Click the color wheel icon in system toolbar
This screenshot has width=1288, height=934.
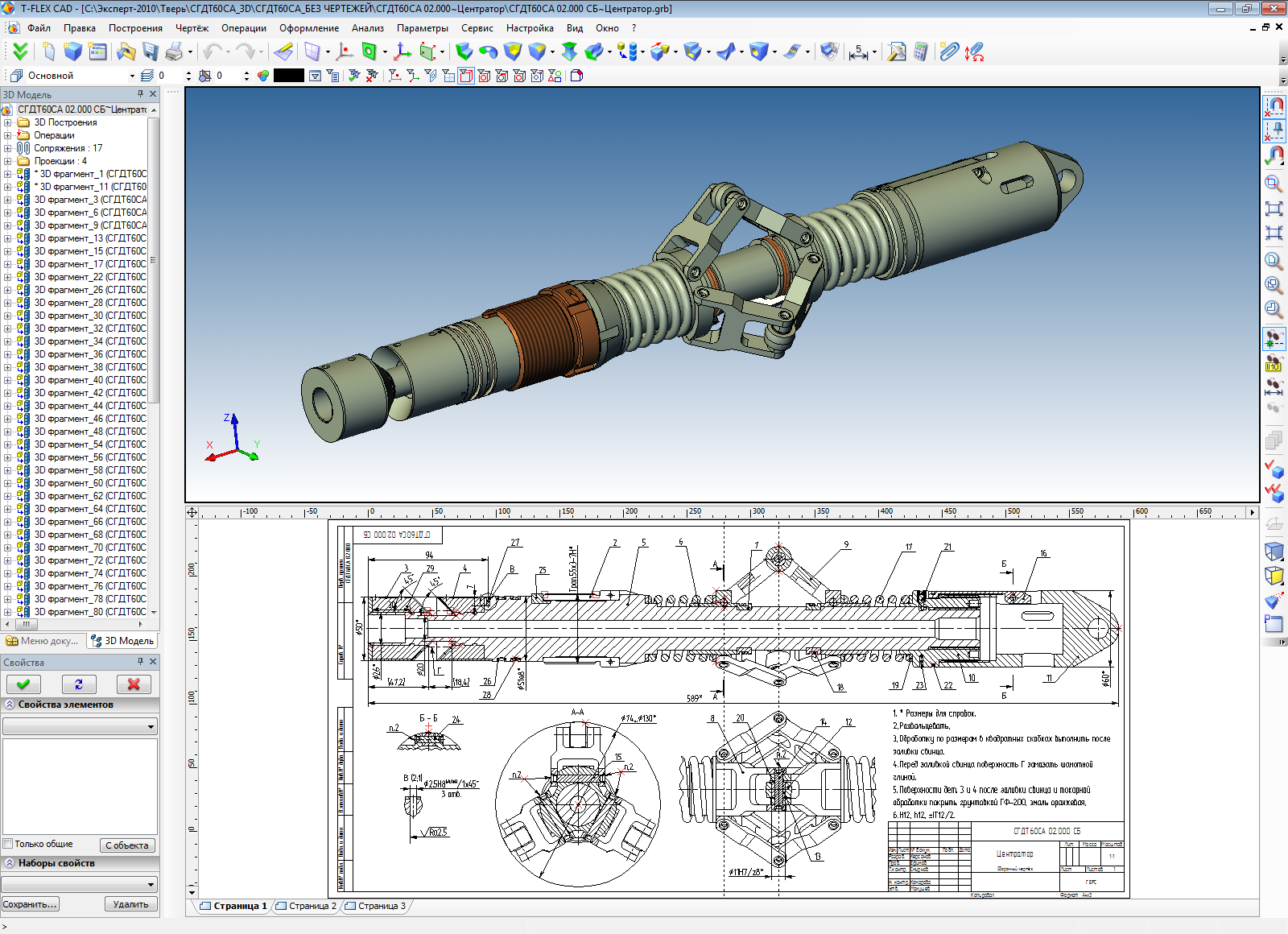pyautogui.click(x=262, y=76)
